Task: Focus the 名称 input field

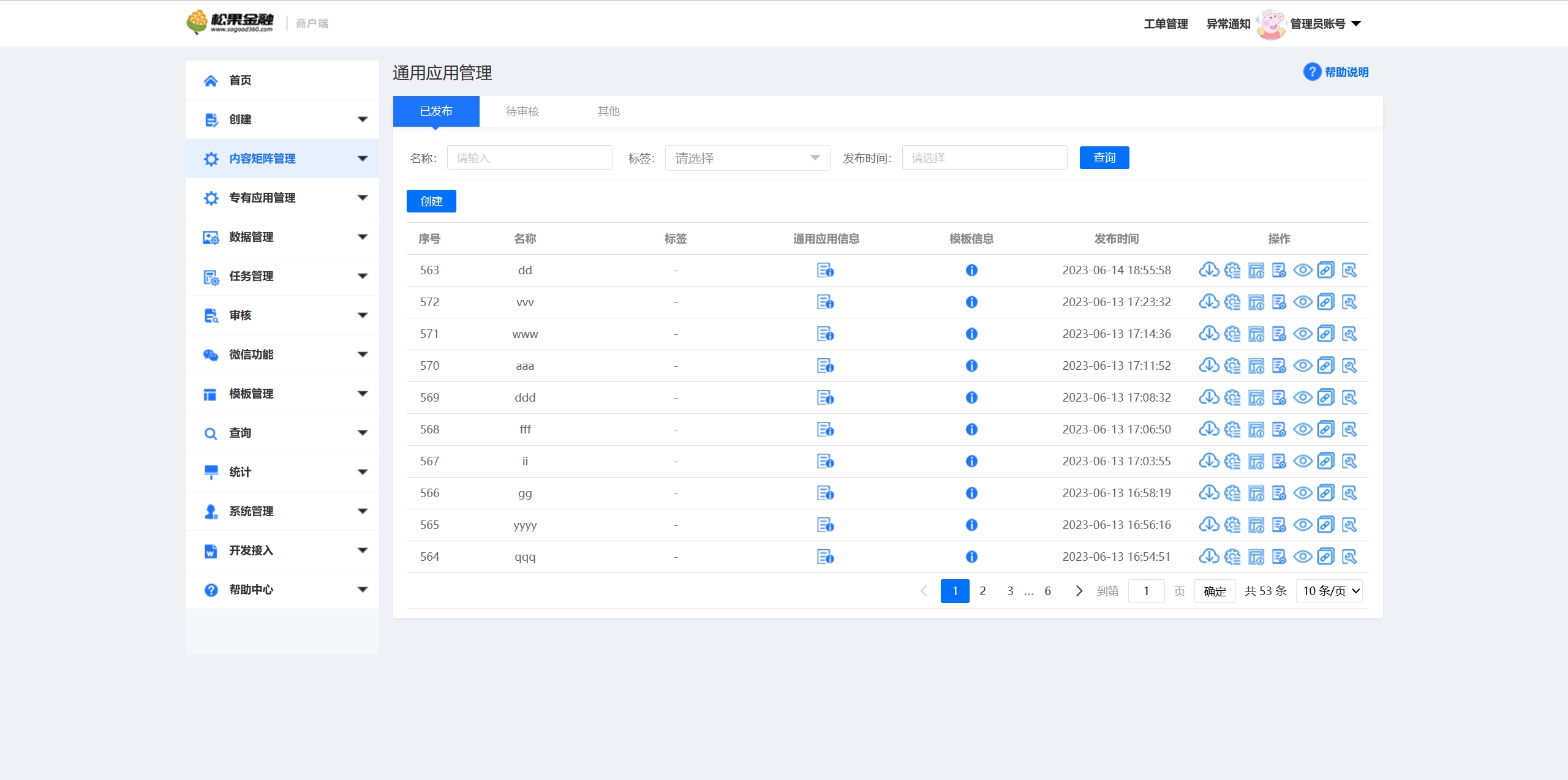Action: click(529, 158)
